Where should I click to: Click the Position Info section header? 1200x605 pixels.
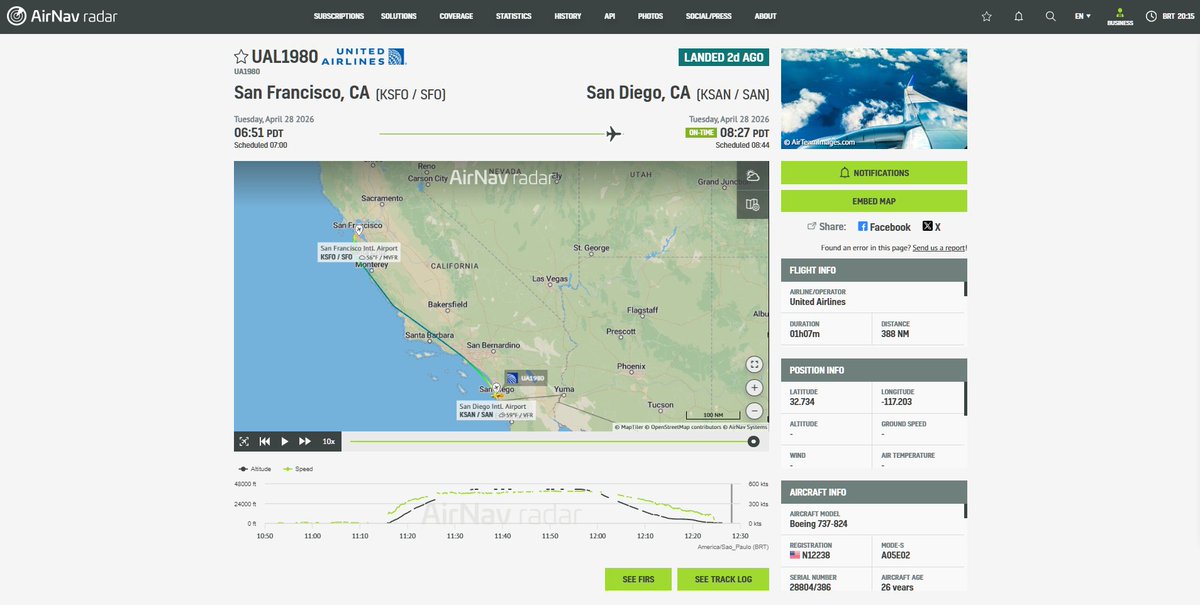point(874,370)
